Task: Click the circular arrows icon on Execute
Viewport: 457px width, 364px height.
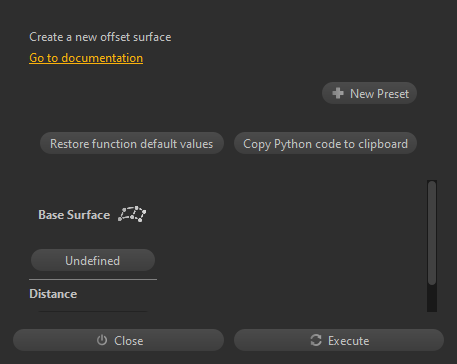Action: click(x=316, y=340)
